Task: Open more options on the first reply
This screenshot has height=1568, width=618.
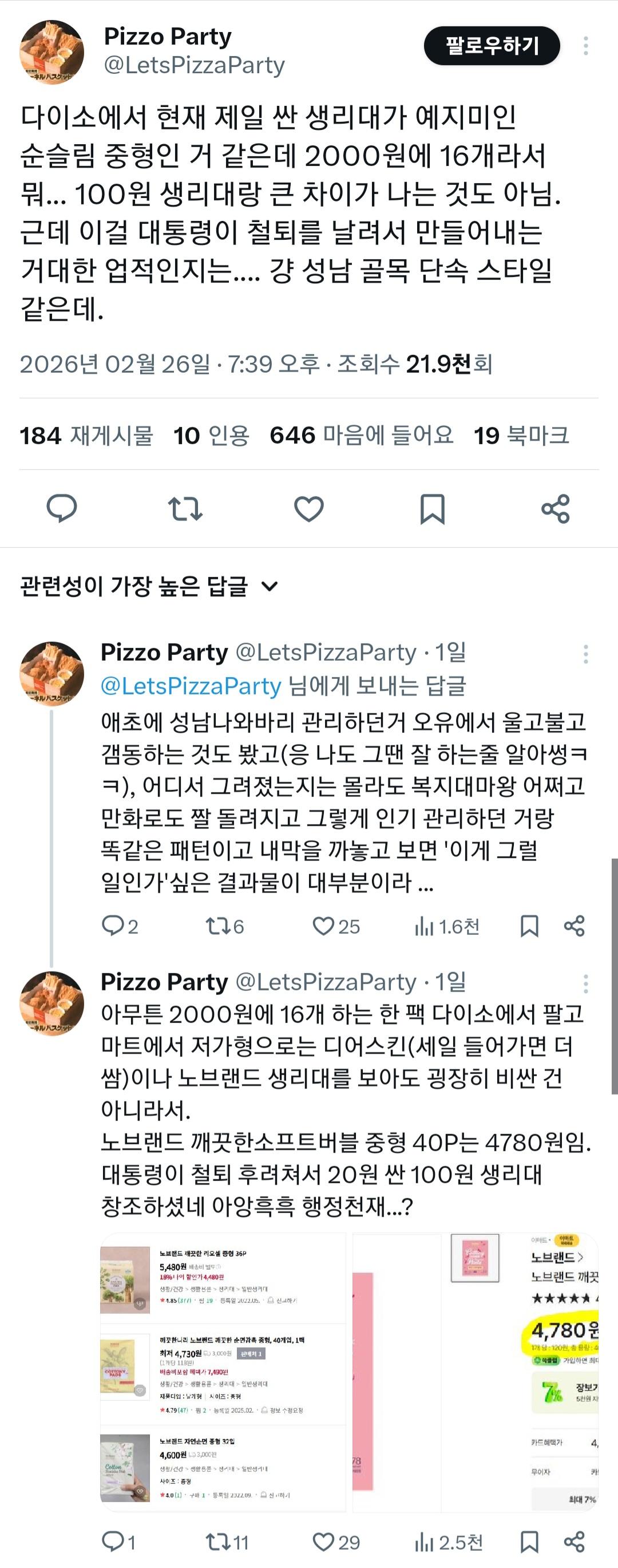Action: 585,654
